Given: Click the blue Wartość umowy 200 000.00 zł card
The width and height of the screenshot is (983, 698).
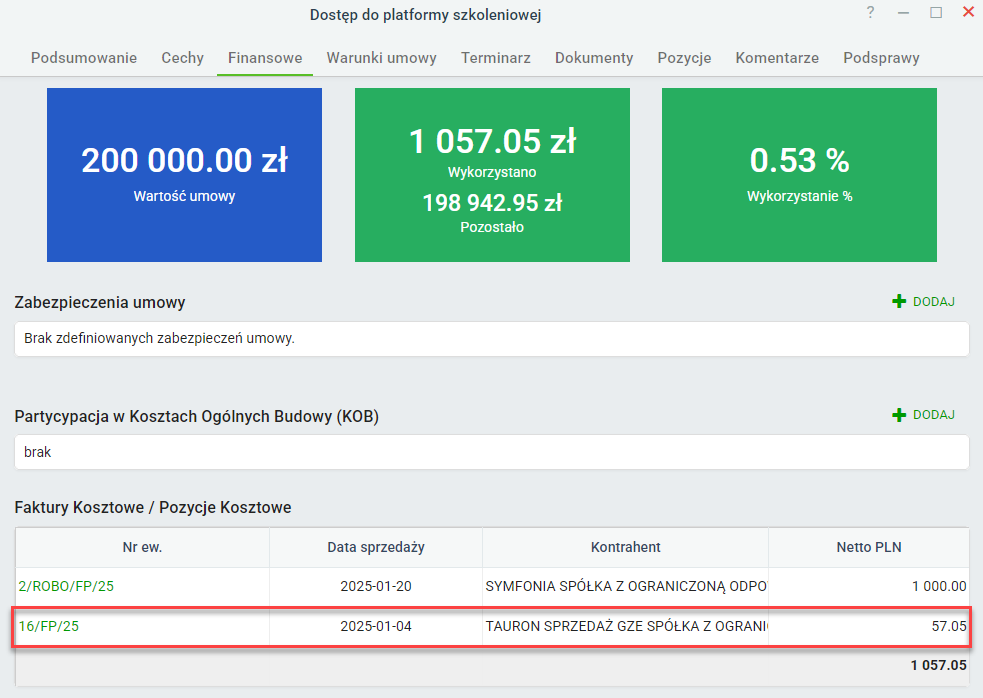Looking at the screenshot, I should point(184,175).
